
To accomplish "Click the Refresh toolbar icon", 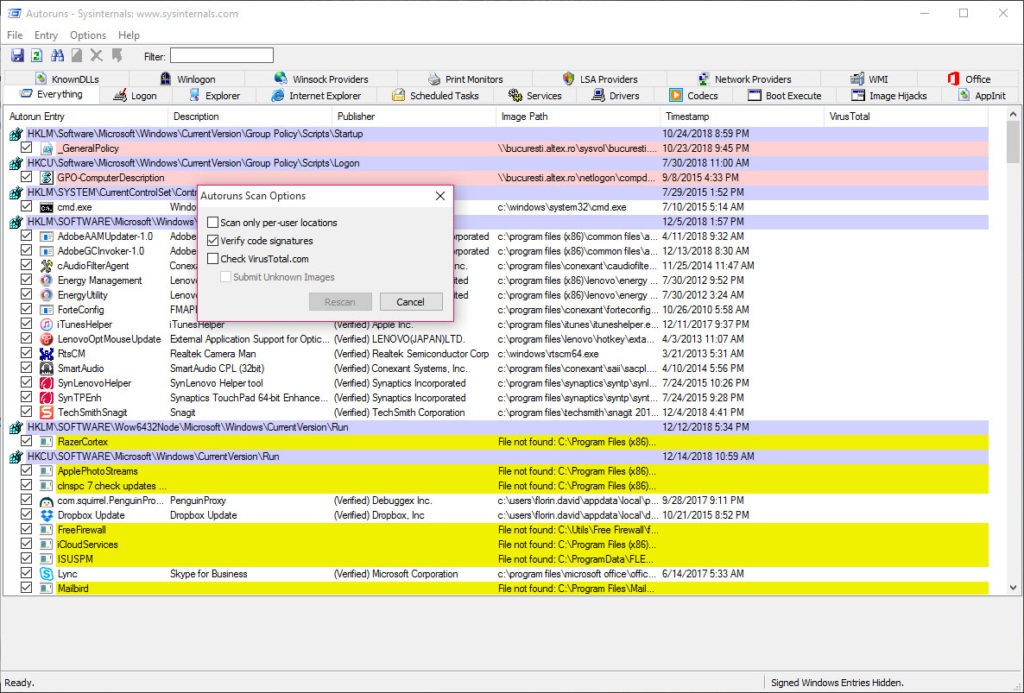I will (x=37, y=56).
